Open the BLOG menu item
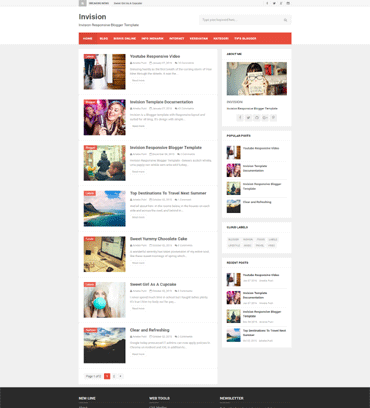The width and height of the screenshot is (370, 408). 104,38
